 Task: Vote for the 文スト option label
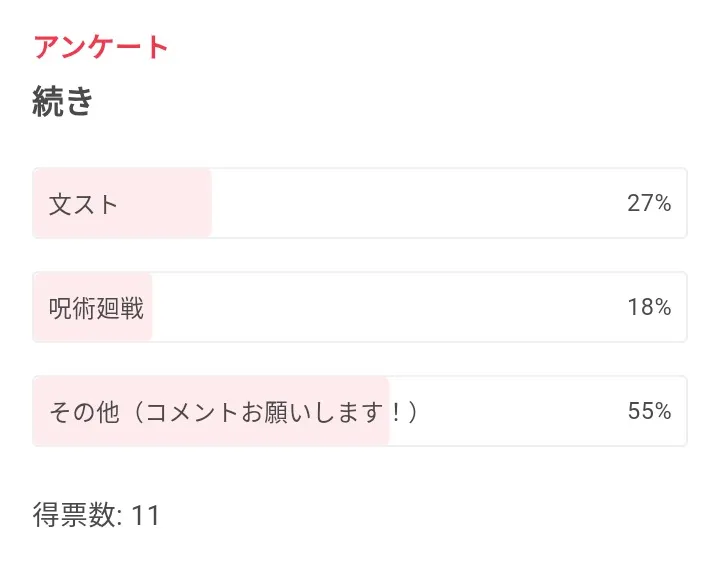tap(83, 204)
